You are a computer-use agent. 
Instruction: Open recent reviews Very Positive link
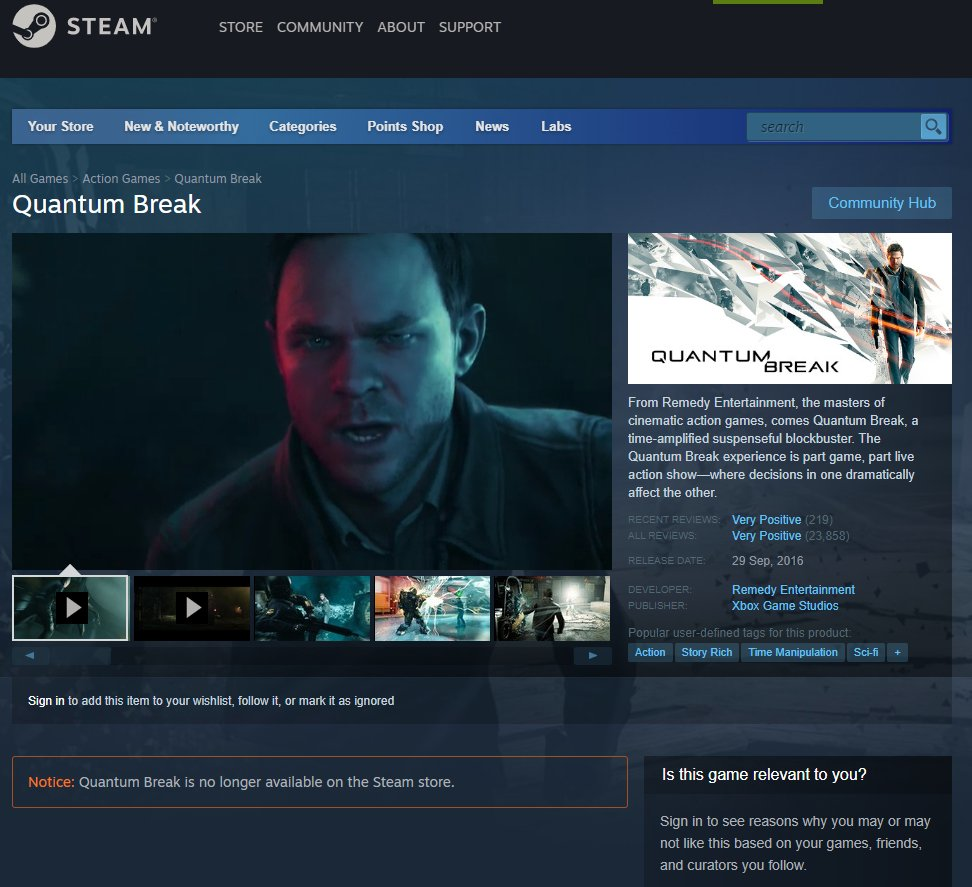point(766,519)
